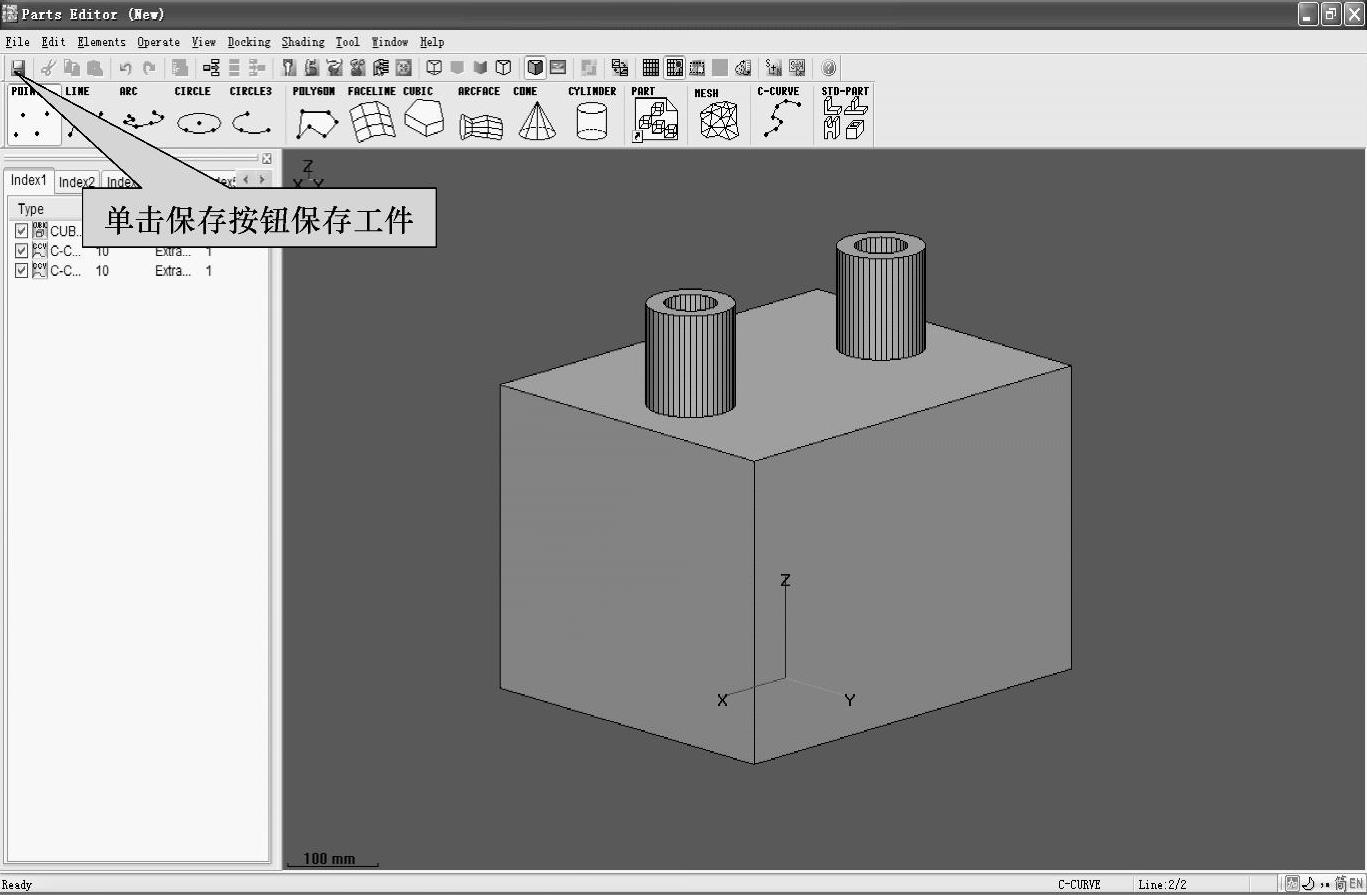This screenshot has width=1367, height=895.
Task: Open the Shading menu
Action: [302, 42]
